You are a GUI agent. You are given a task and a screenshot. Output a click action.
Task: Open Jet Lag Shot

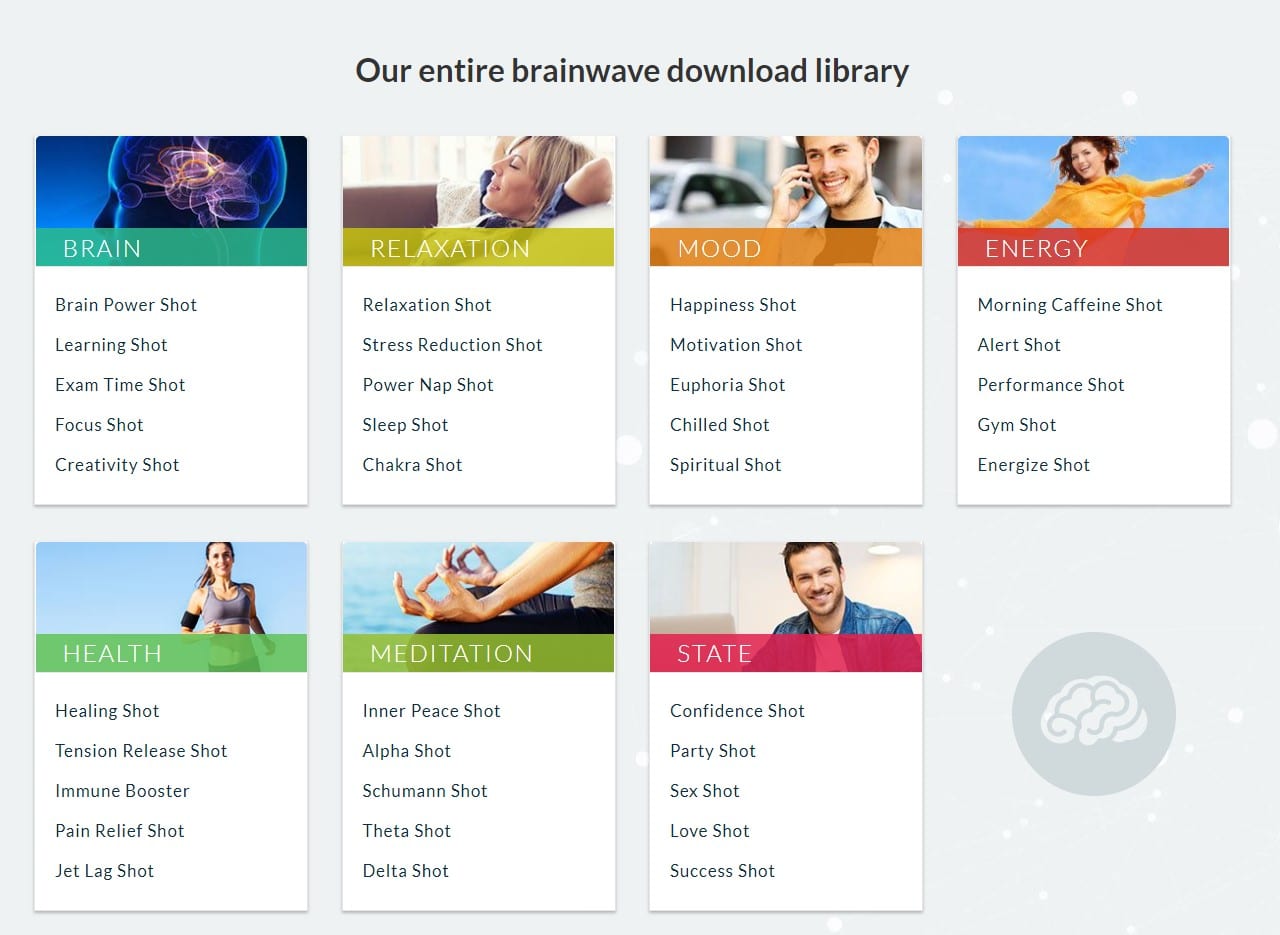tap(104, 871)
